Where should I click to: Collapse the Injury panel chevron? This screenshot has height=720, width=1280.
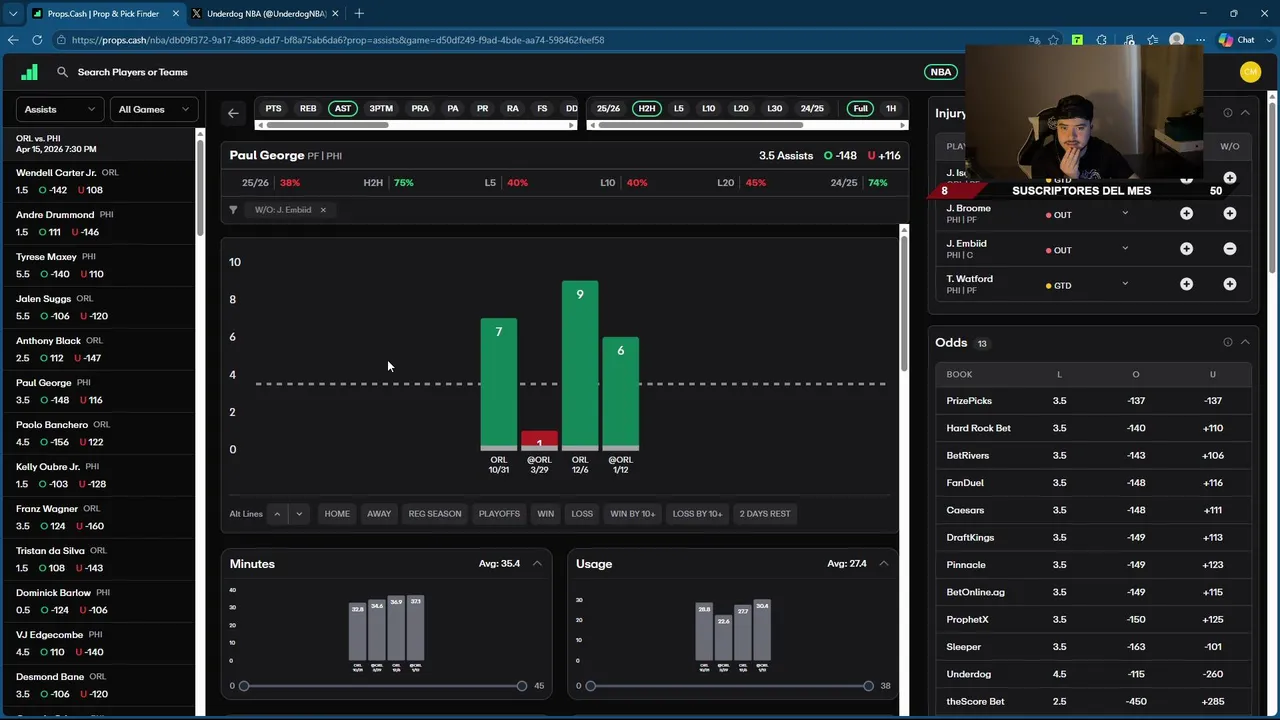(x=1245, y=113)
